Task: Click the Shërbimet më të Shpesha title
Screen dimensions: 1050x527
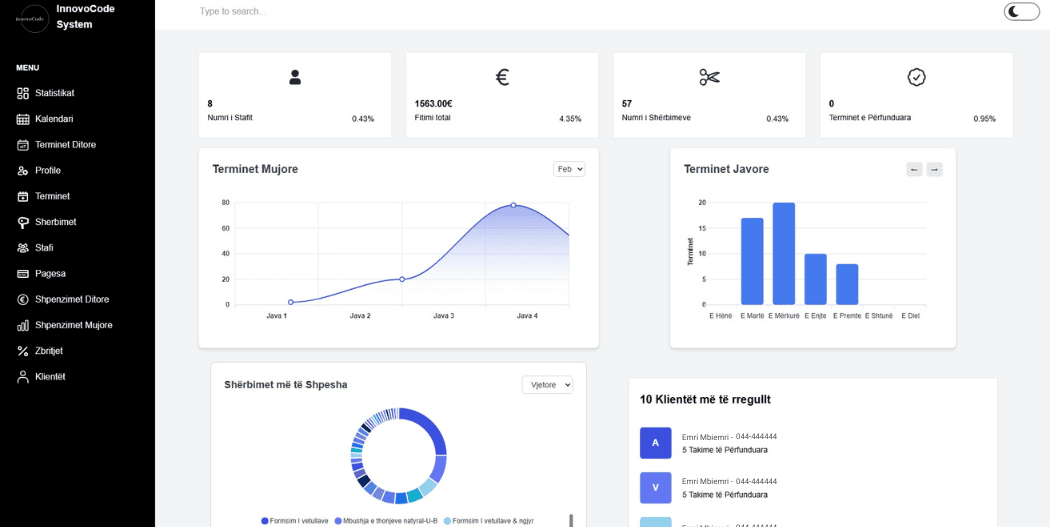Action: 285,384
